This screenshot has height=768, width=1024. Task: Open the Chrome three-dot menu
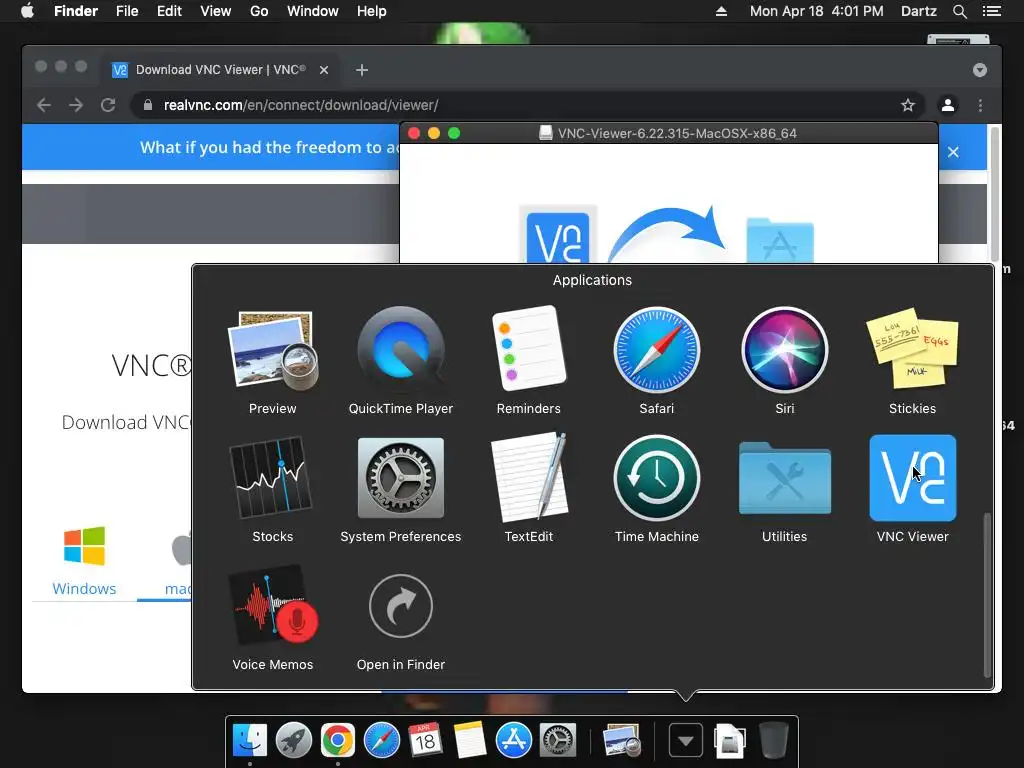tap(980, 105)
